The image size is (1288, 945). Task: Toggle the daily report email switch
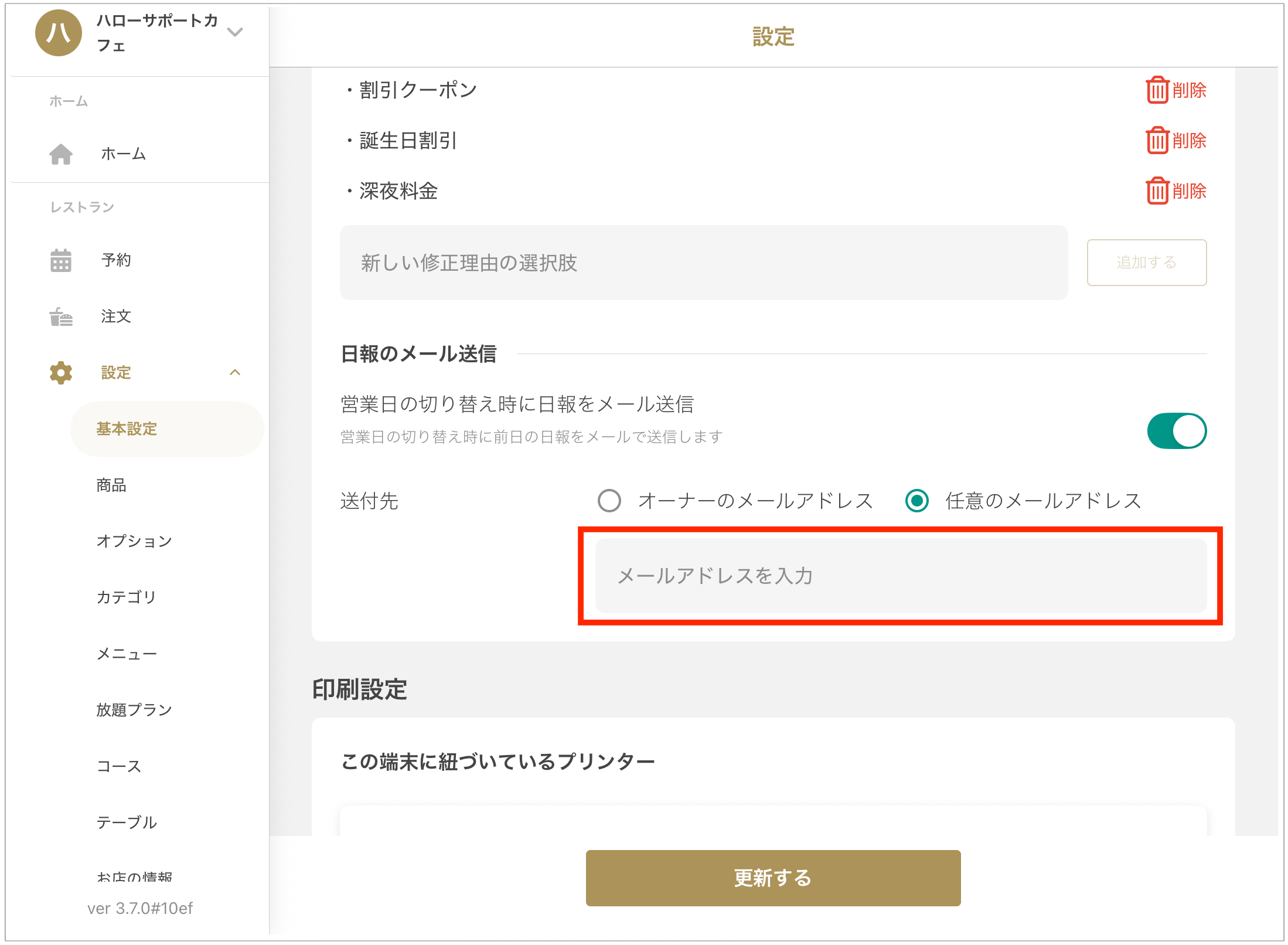tap(1177, 431)
